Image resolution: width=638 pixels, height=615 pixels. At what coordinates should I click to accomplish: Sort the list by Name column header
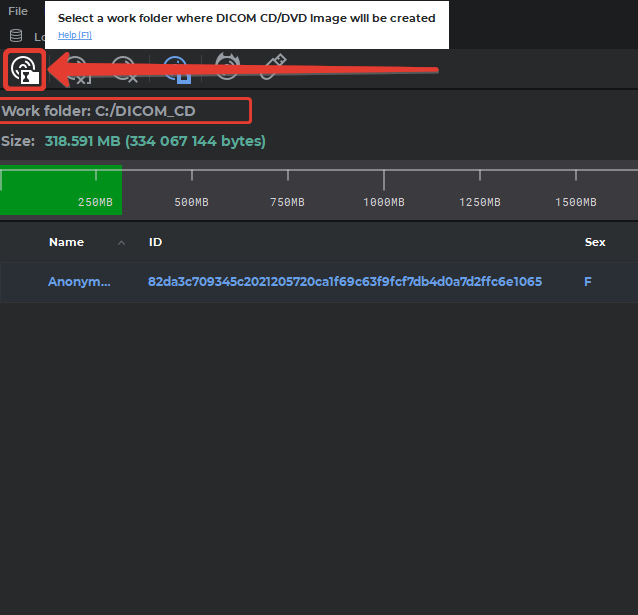click(66, 242)
